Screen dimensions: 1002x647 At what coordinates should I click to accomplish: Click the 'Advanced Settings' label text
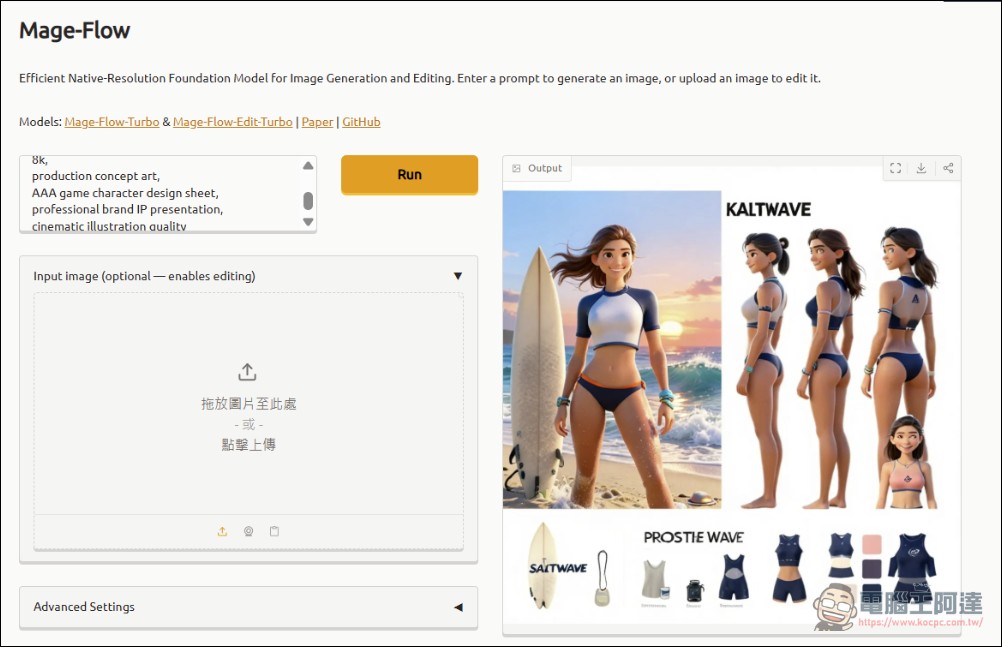[84, 607]
